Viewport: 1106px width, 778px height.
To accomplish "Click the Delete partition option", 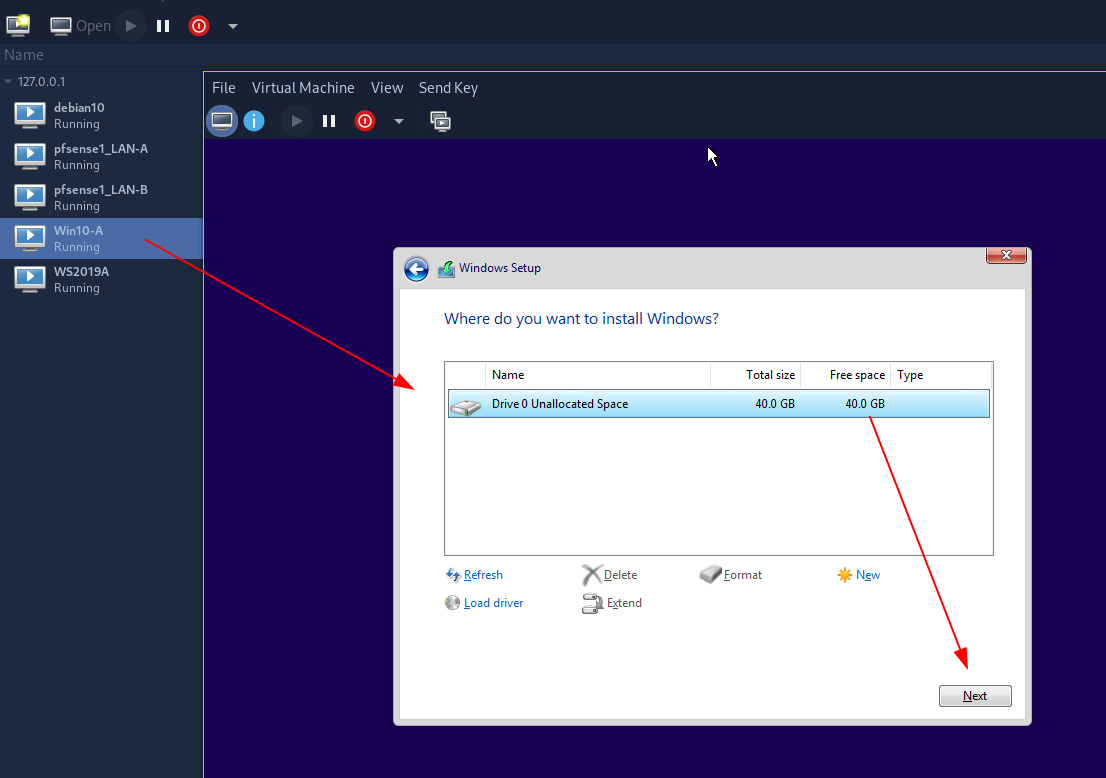I will pyautogui.click(x=609, y=575).
